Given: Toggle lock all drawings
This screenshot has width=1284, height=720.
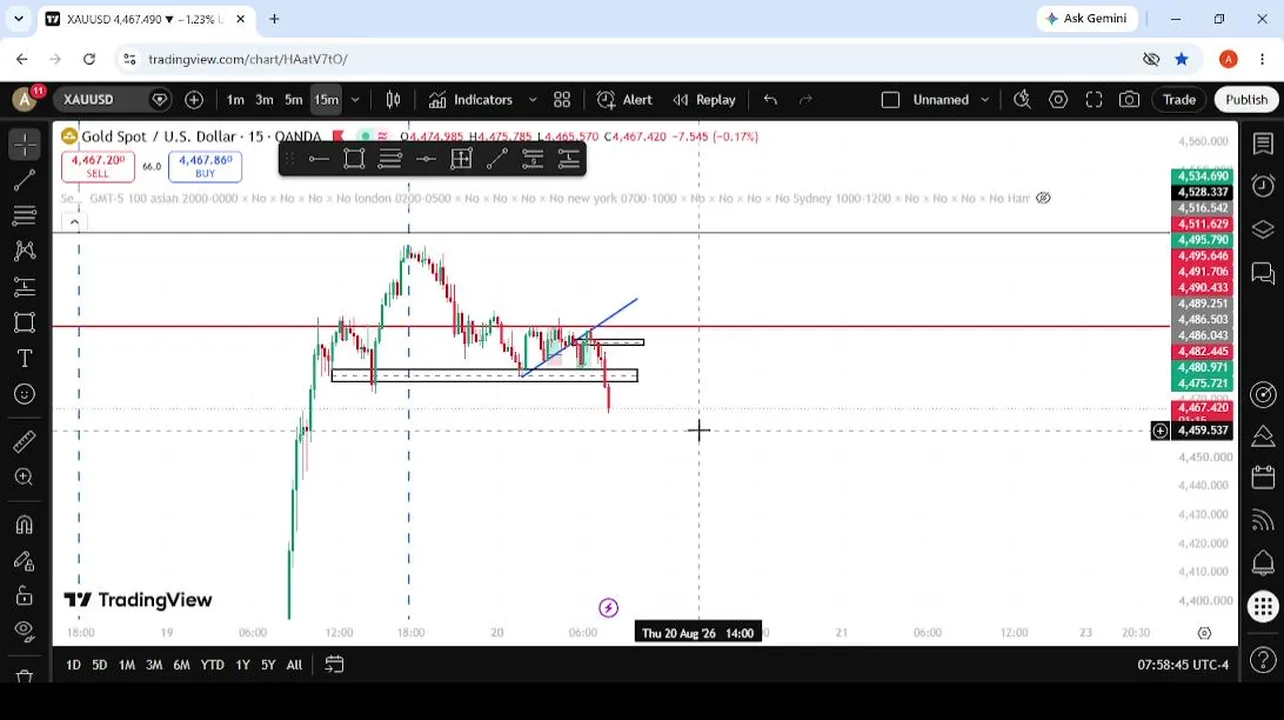Looking at the screenshot, I should tap(25, 596).
